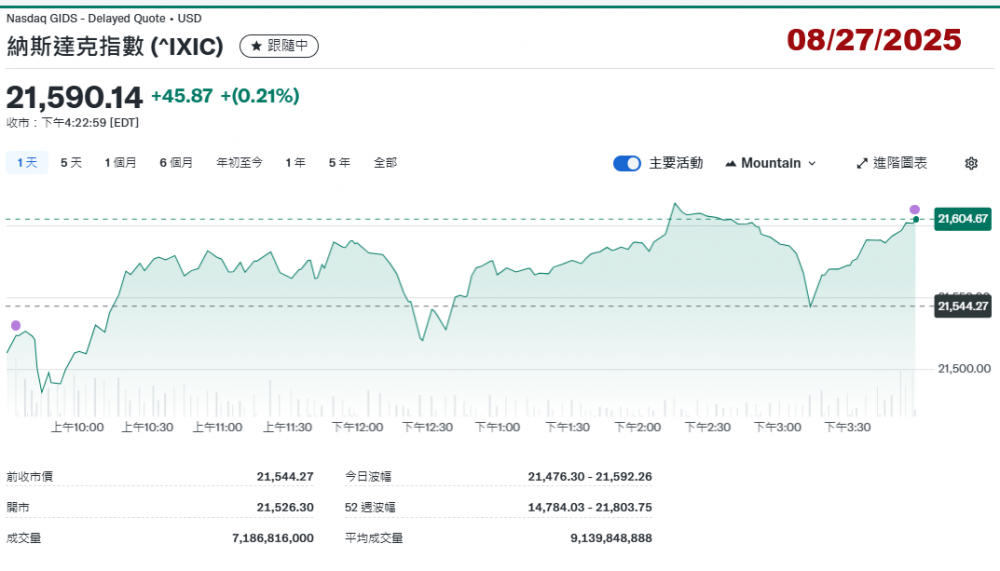Click the dark 21,544.27 previous close label
The image size is (1000, 571).
point(962,306)
